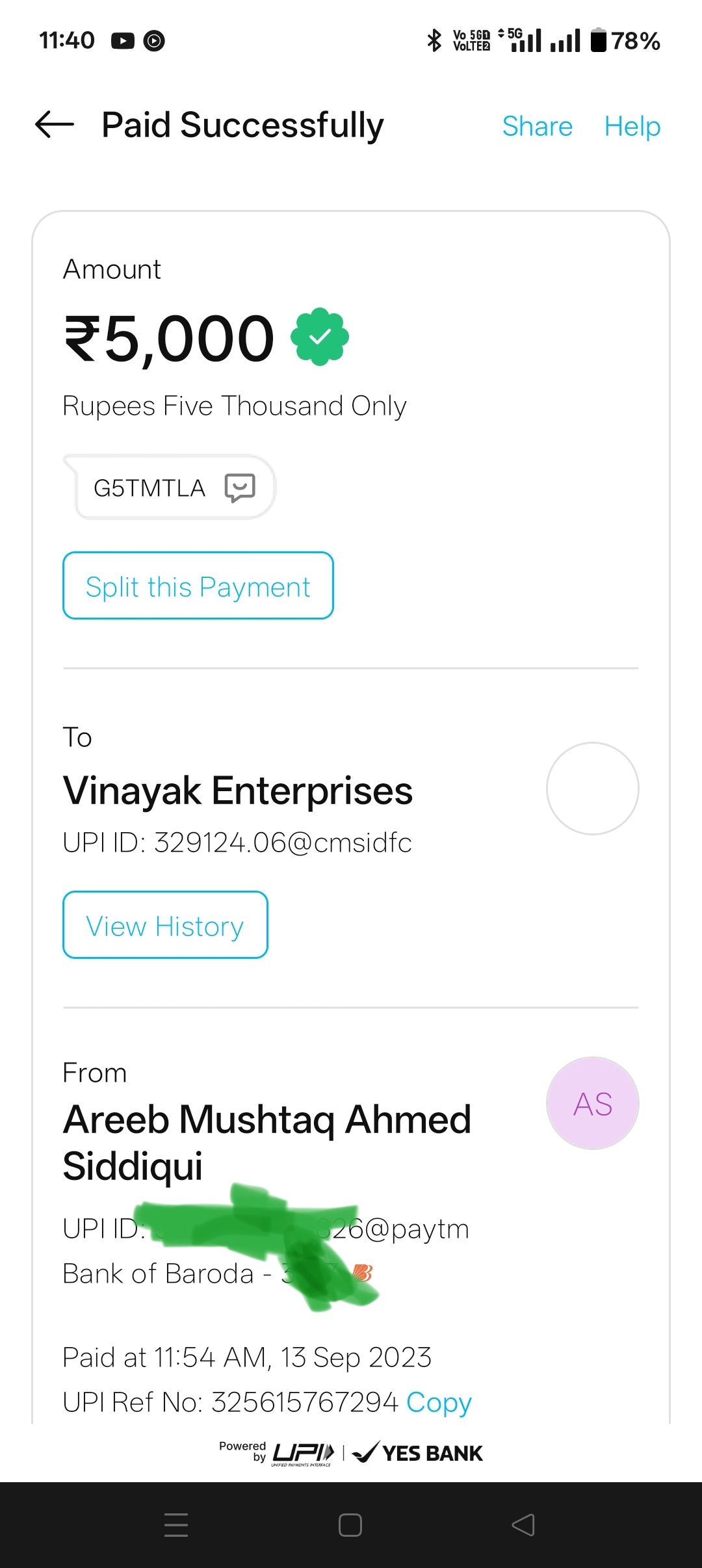Open the AS sender avatar
The image size is (702, 1568).
point(592,1103)
